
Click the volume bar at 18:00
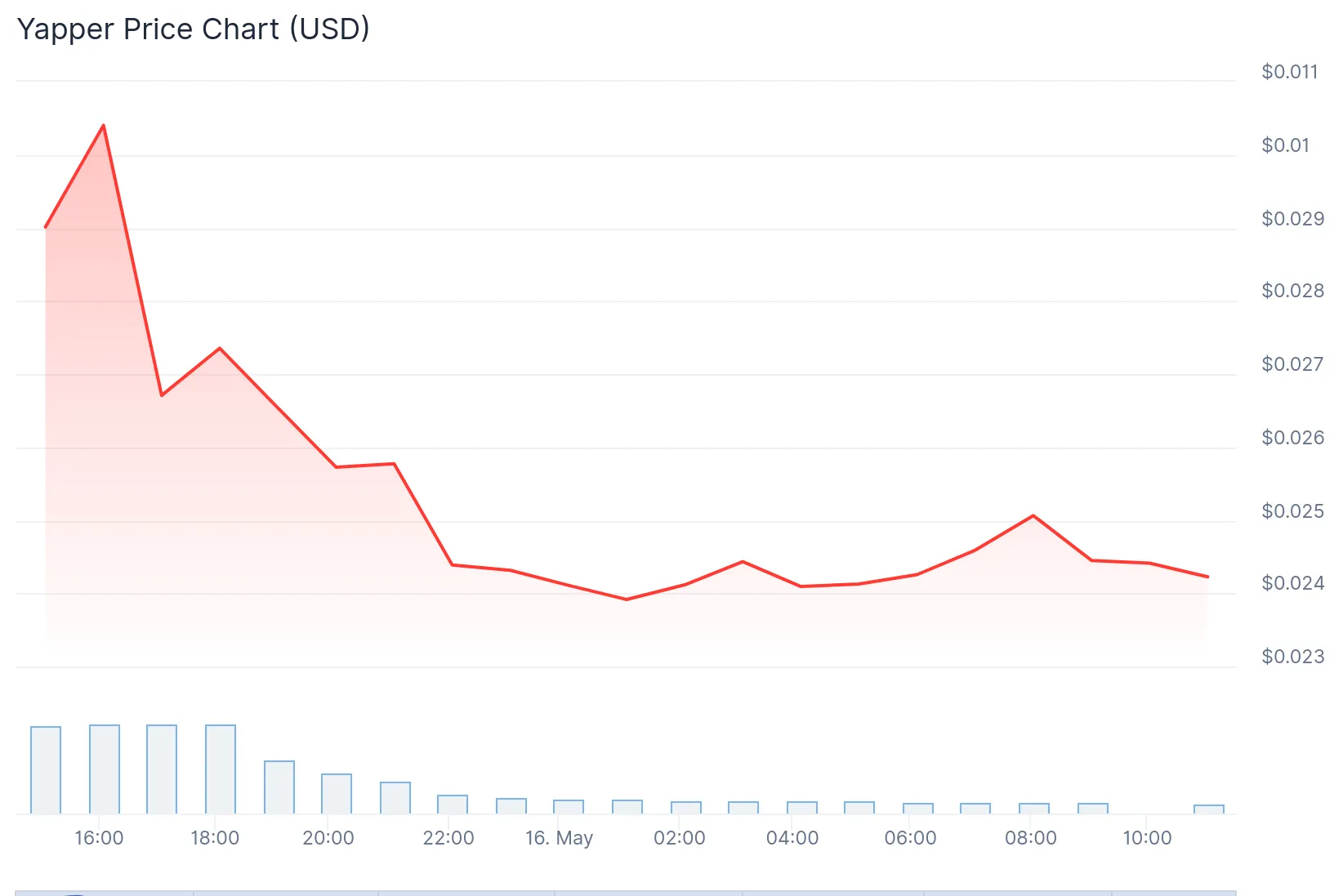221,769
